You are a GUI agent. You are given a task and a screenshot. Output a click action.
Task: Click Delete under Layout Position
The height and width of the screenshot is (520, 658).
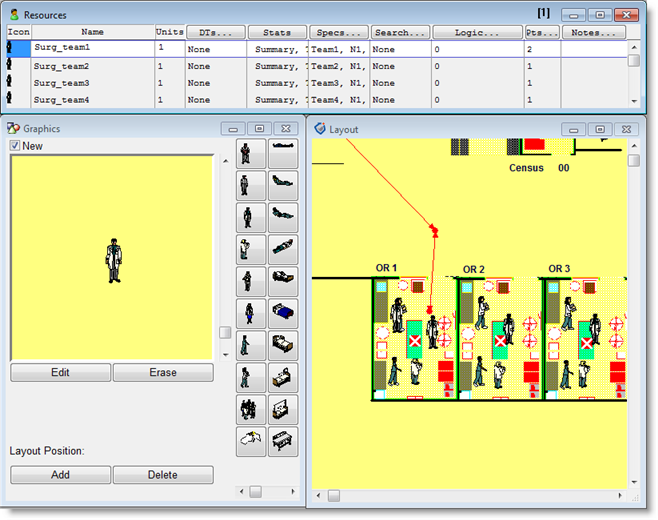(163, 475)
